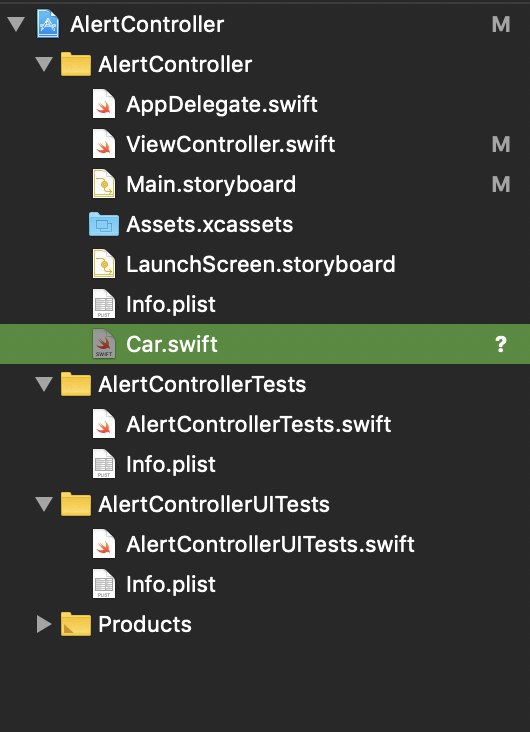Open Info.plist in the AlertController group

click(171, 304)
